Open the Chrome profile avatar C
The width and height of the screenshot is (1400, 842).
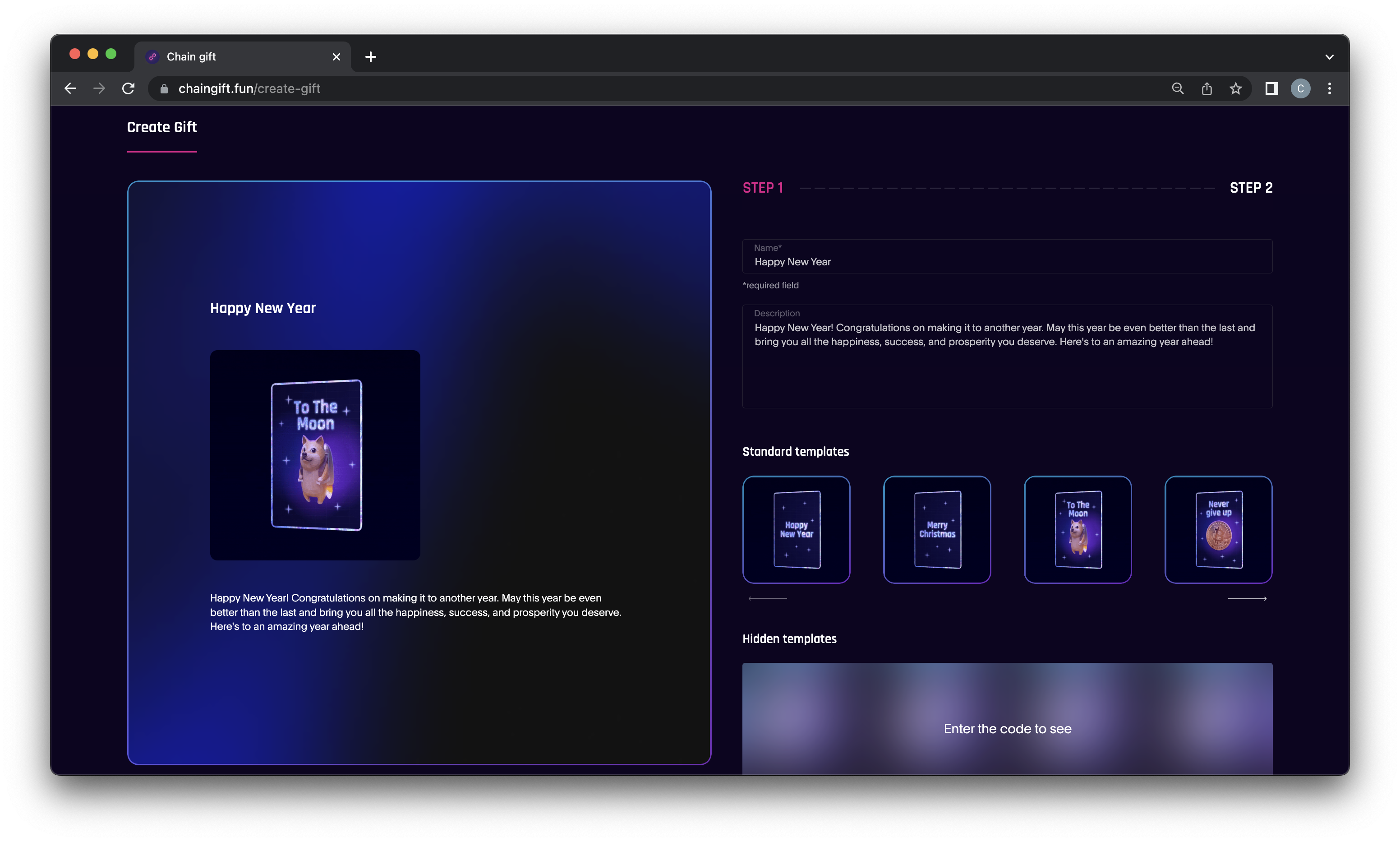[x=1300, y=88]
